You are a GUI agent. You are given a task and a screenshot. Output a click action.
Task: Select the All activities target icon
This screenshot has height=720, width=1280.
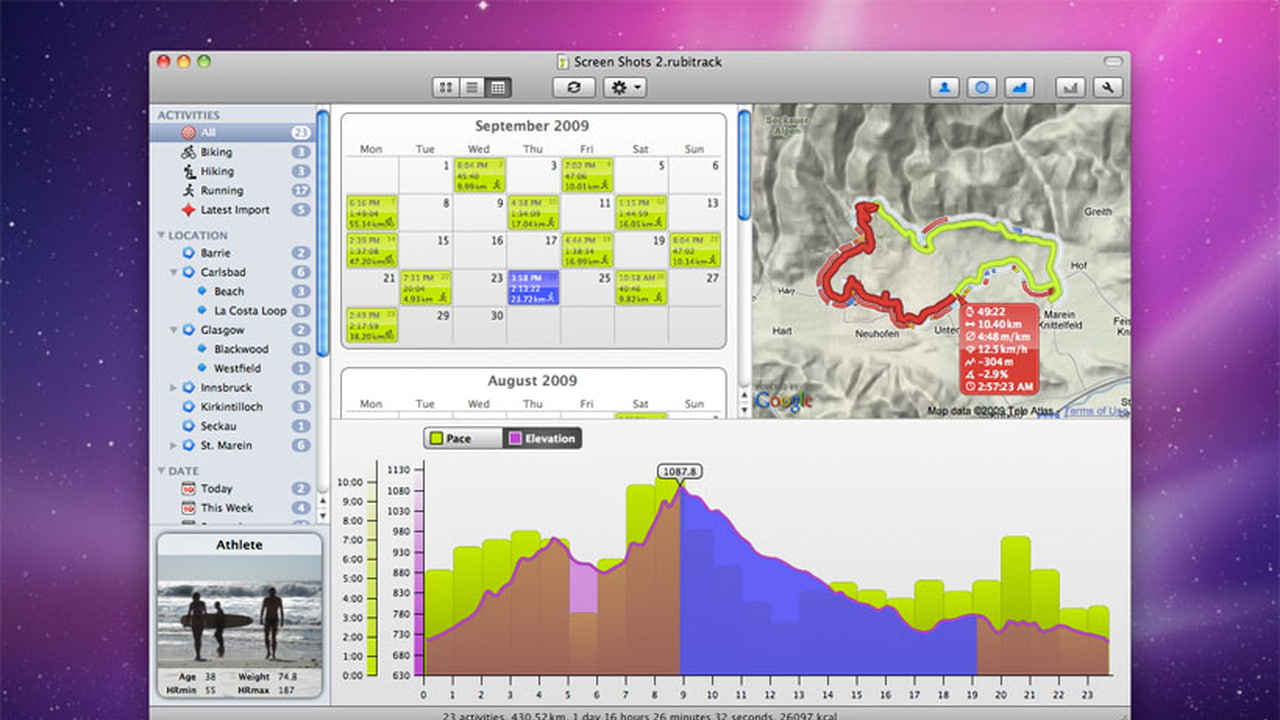(188, 132)
